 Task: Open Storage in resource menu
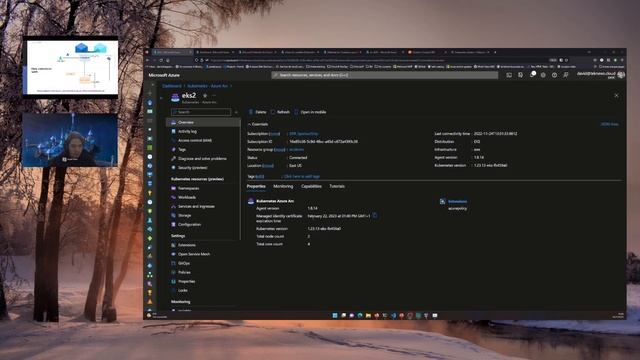click(x=184, y=215)
